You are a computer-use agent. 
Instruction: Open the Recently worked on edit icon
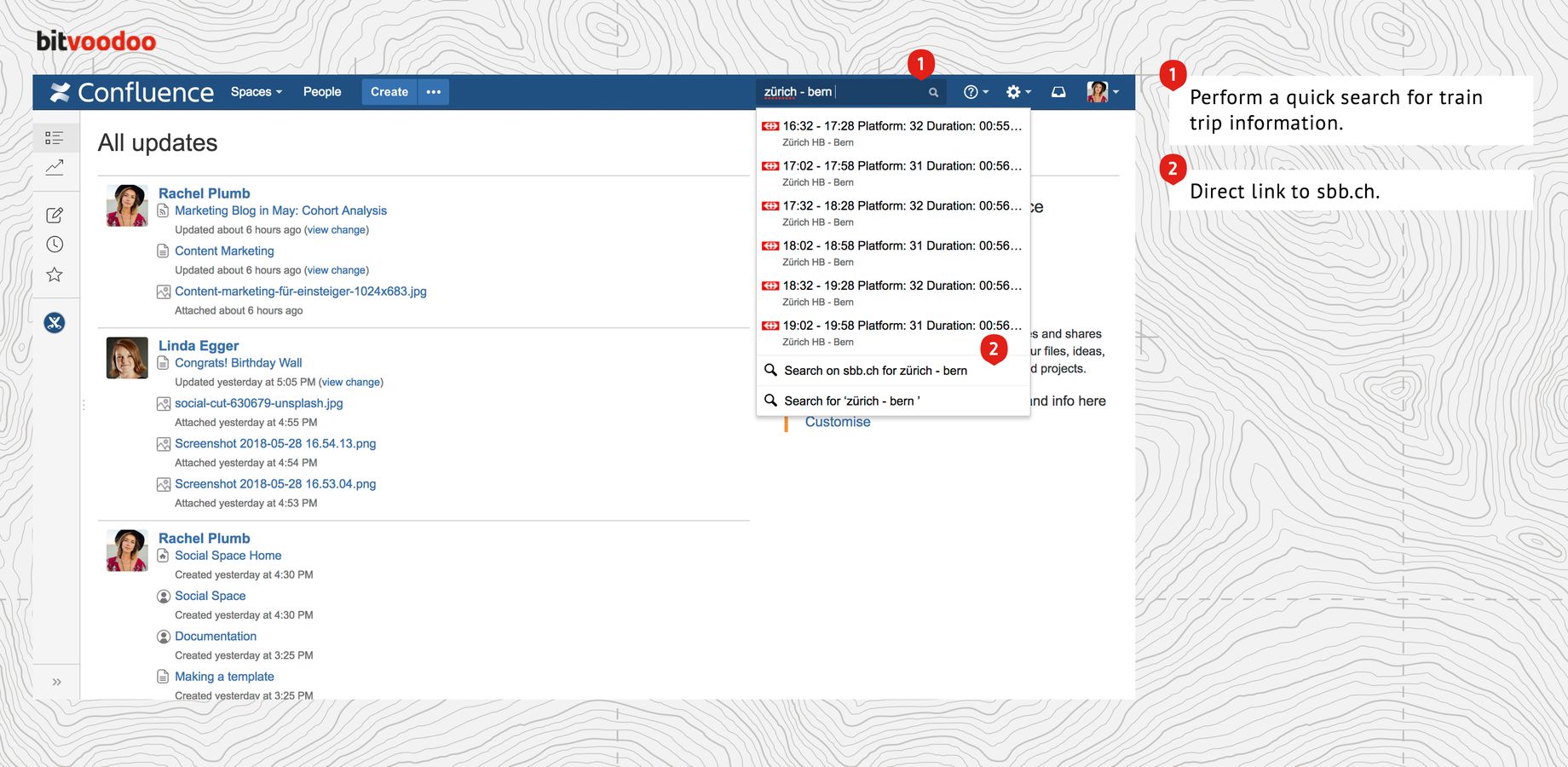(x=55, y=215)
